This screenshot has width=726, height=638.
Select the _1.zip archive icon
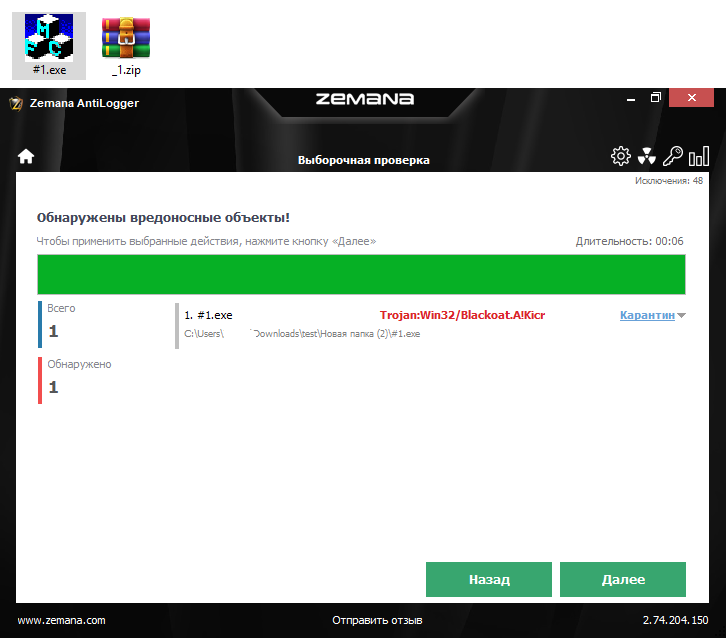click(x=126, y=45)
